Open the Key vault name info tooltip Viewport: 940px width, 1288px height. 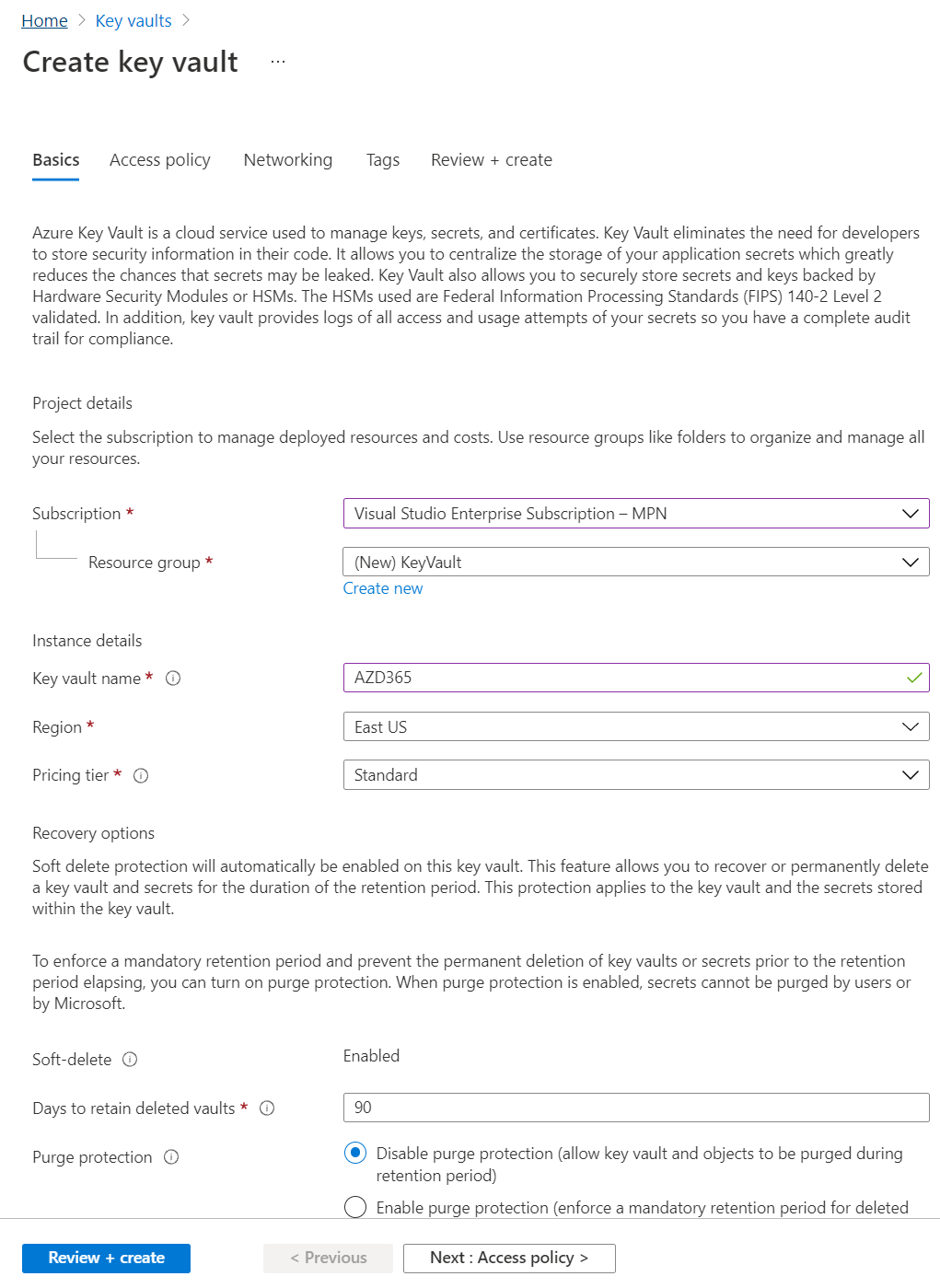[x=173, y=679]
